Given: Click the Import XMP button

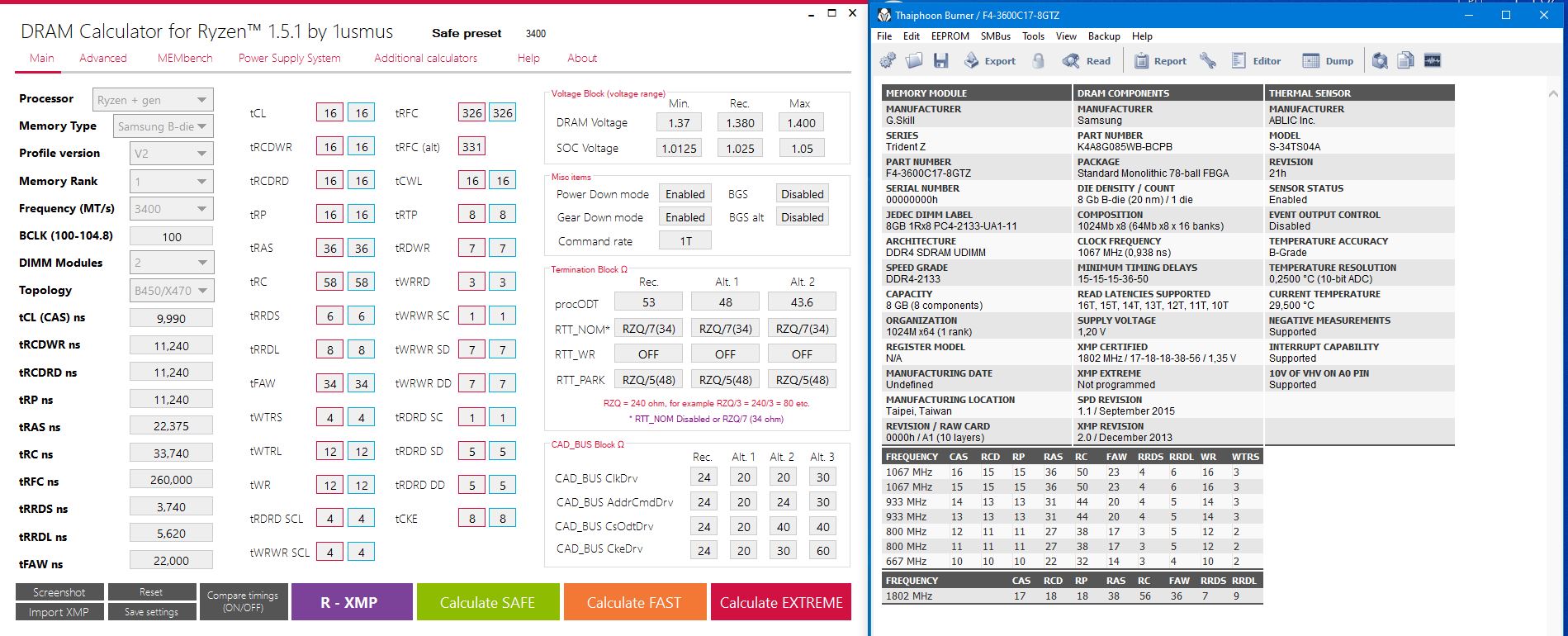Looking at the screenshot, I should [x=59, y=612].
